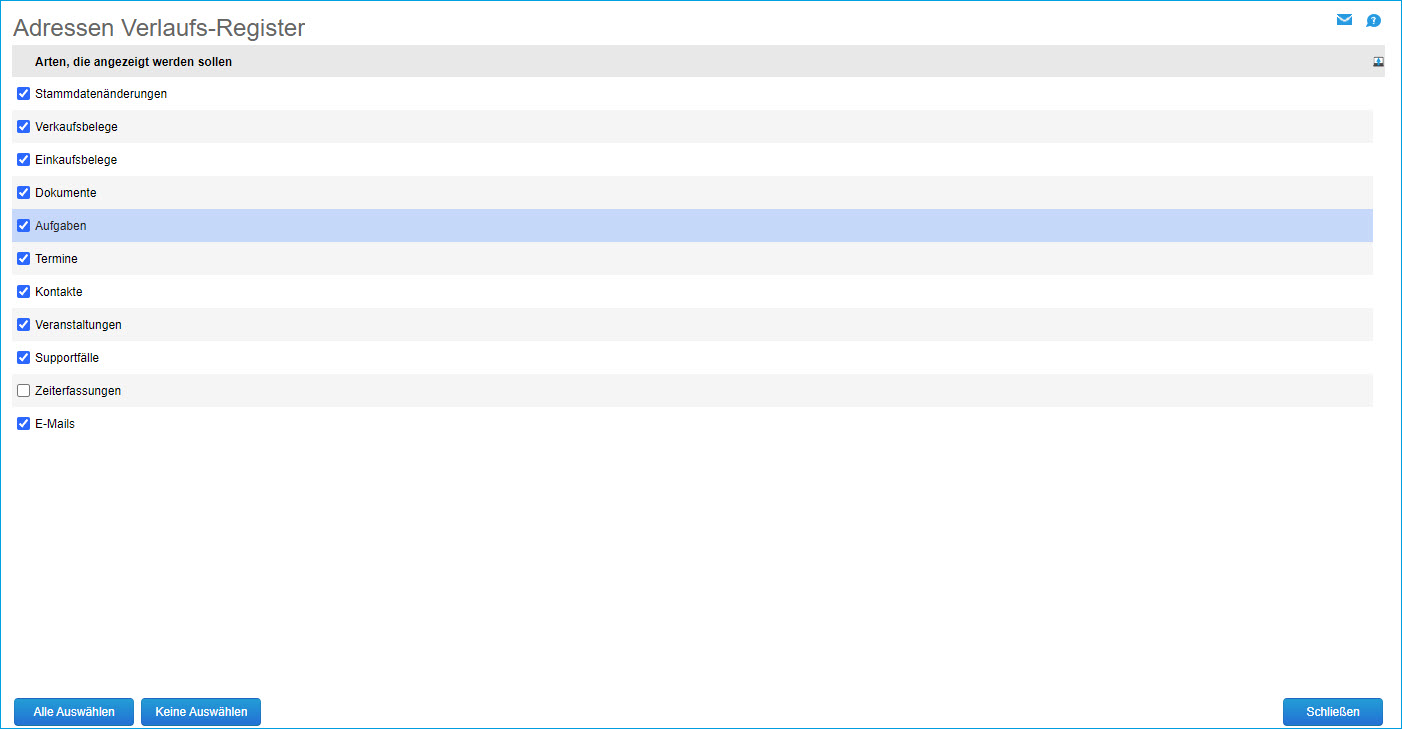Click the Zeiterfassungen row label
Image resolution: width=1402 pixels, height=729 pixels.
[78, 391]
